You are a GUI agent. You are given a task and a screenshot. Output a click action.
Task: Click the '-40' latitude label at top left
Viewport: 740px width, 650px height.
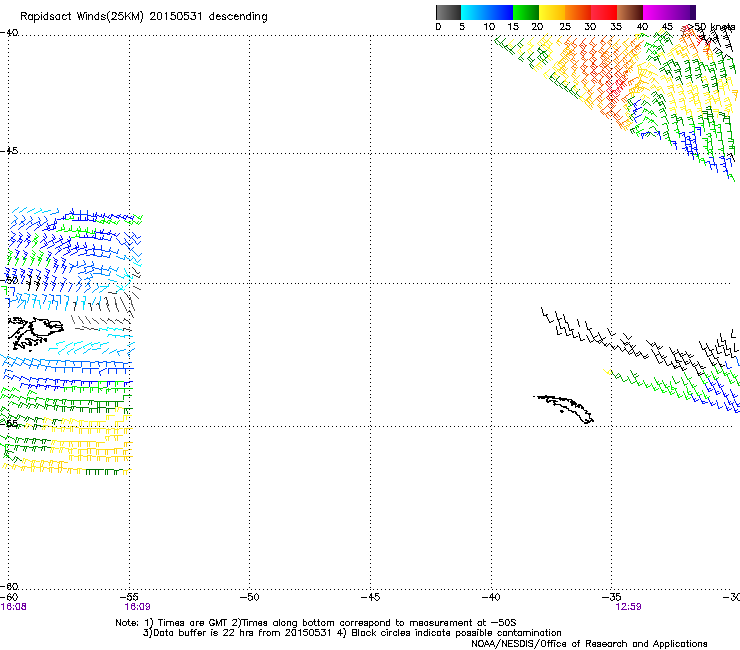pyautogui.click(x=9, y=33)
